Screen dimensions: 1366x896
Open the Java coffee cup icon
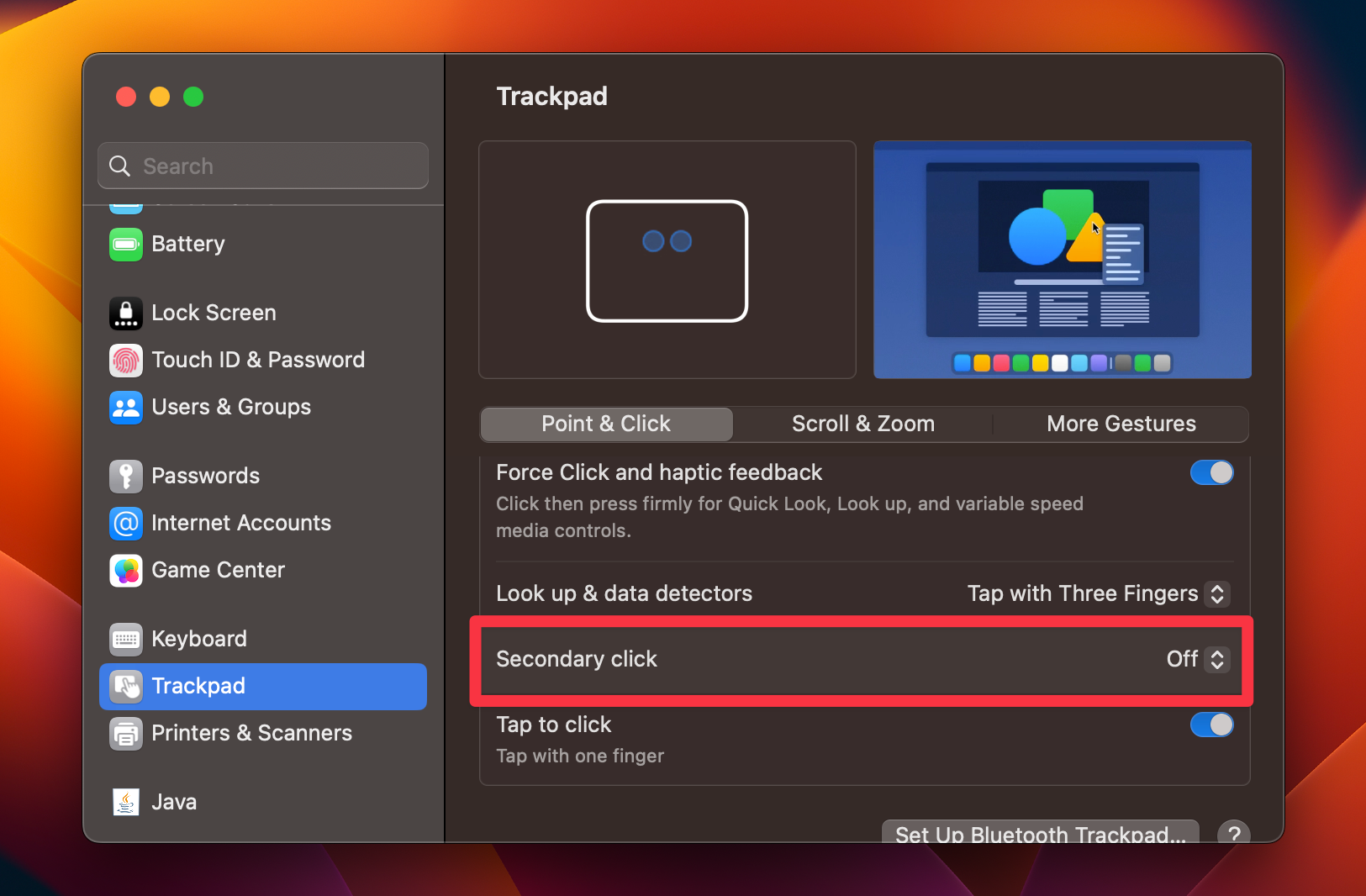[x=126, y=802]
